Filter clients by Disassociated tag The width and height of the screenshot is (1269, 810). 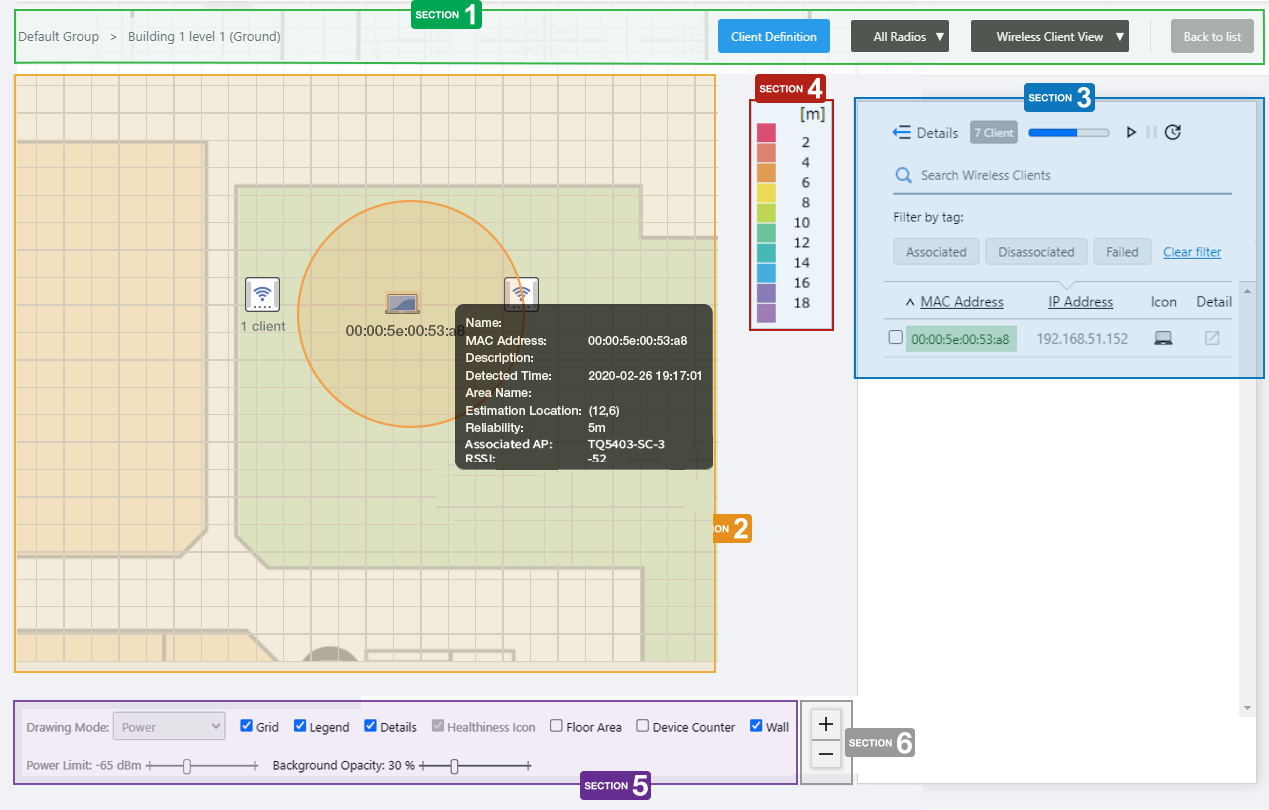1036,252
